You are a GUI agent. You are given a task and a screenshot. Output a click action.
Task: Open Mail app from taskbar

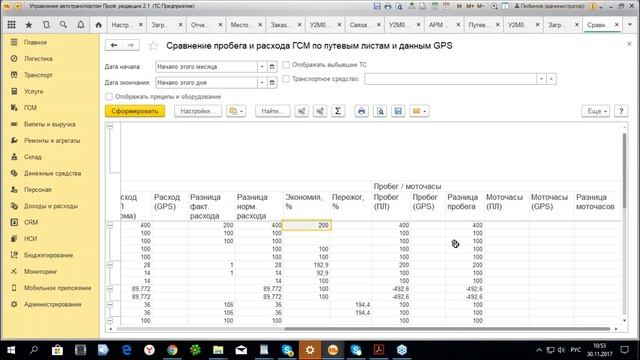coord(241,350)
